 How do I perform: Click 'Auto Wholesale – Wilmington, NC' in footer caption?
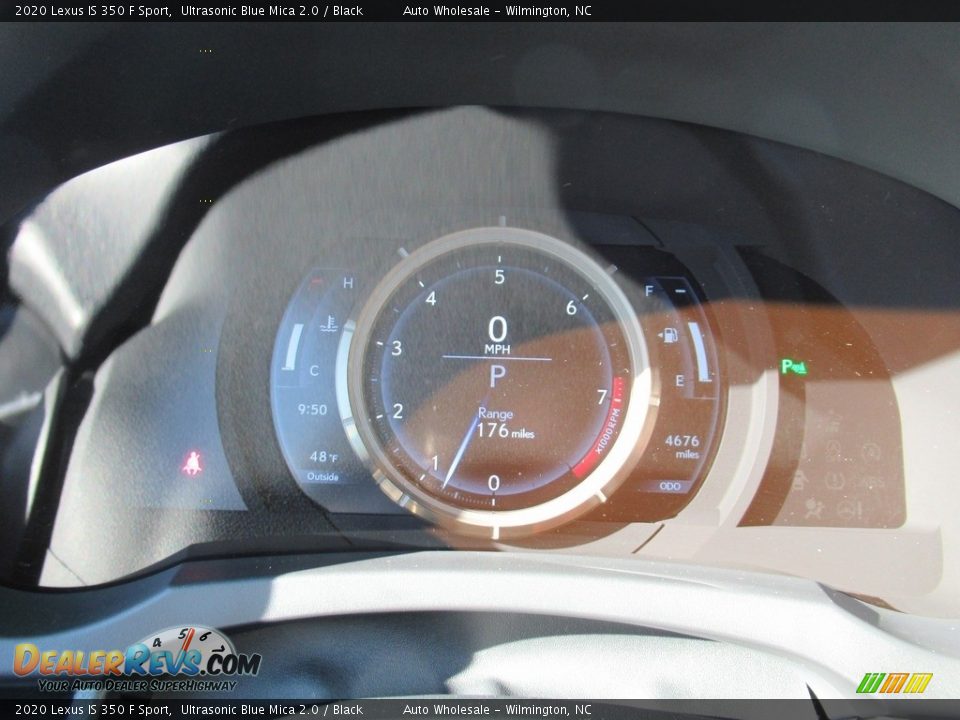click(x=497, y=710)
